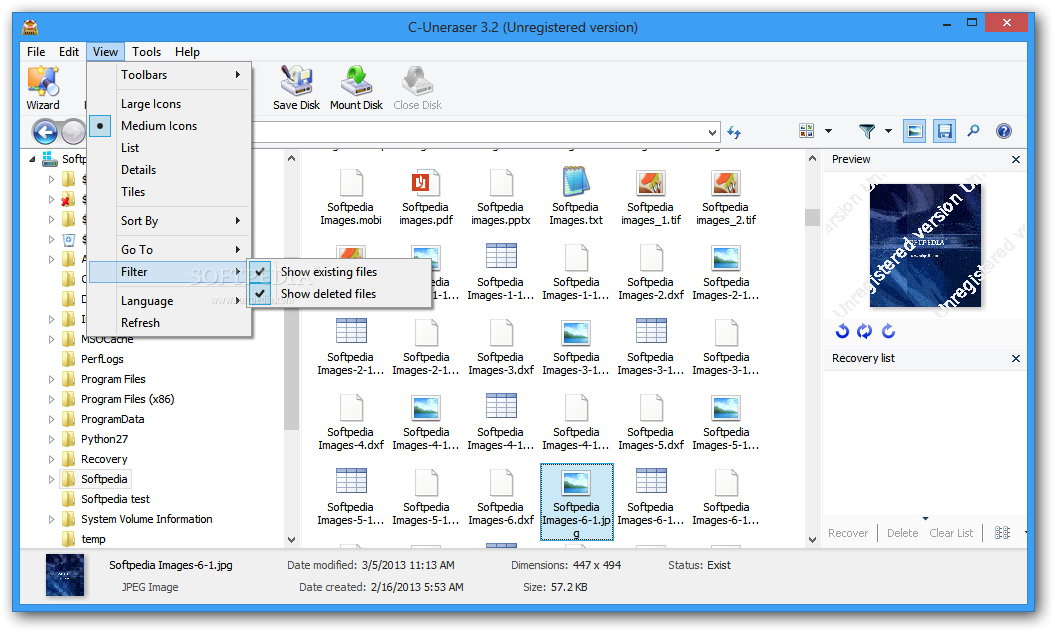Click the filter funnel icon

pos(867,131)
